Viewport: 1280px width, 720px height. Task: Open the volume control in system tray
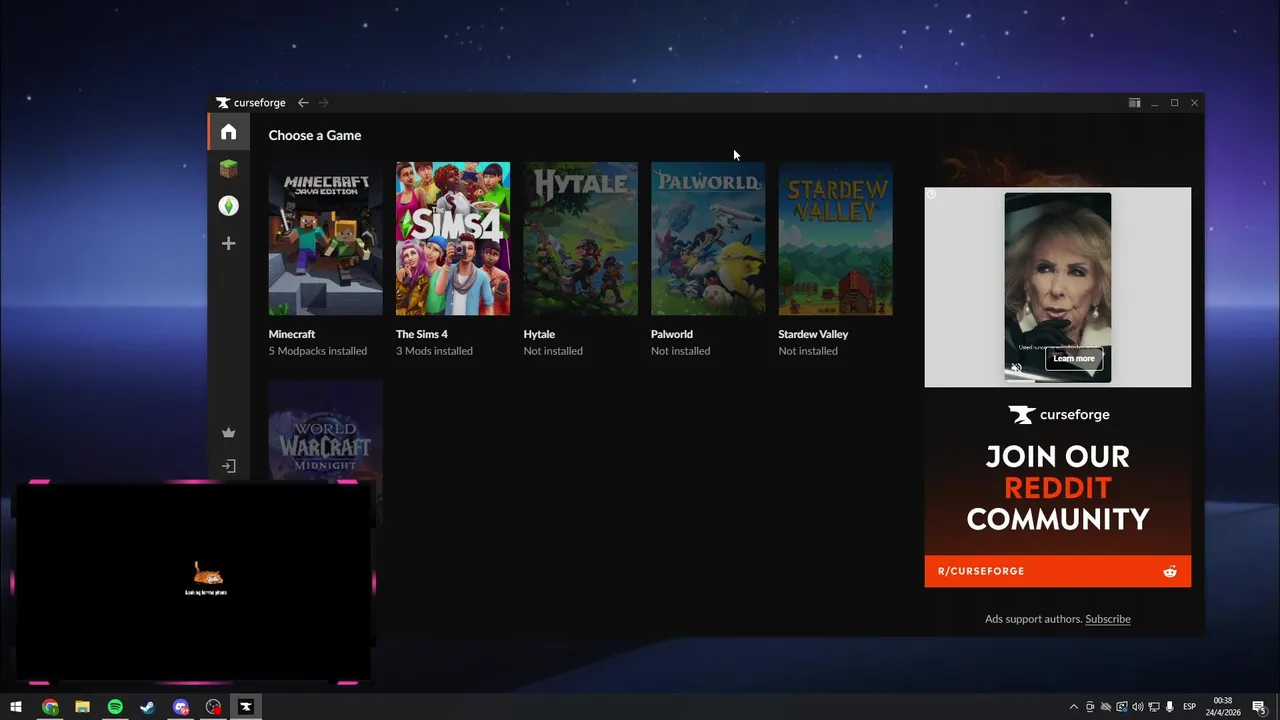(x=1138, y=707)
